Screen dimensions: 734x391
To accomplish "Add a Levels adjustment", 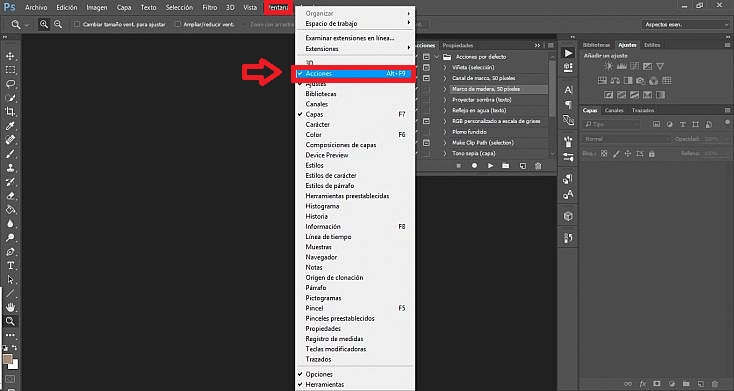I will click(621, 66).
